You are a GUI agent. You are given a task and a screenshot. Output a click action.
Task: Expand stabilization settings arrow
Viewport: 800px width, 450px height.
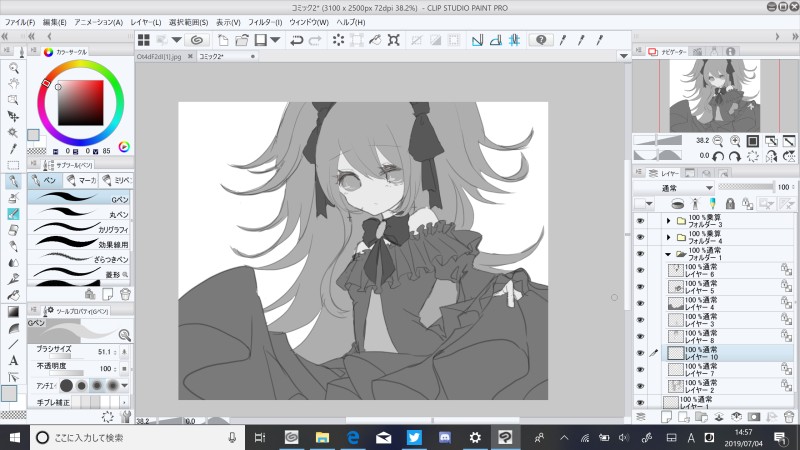pyautogui.click(x=124, y=403)
